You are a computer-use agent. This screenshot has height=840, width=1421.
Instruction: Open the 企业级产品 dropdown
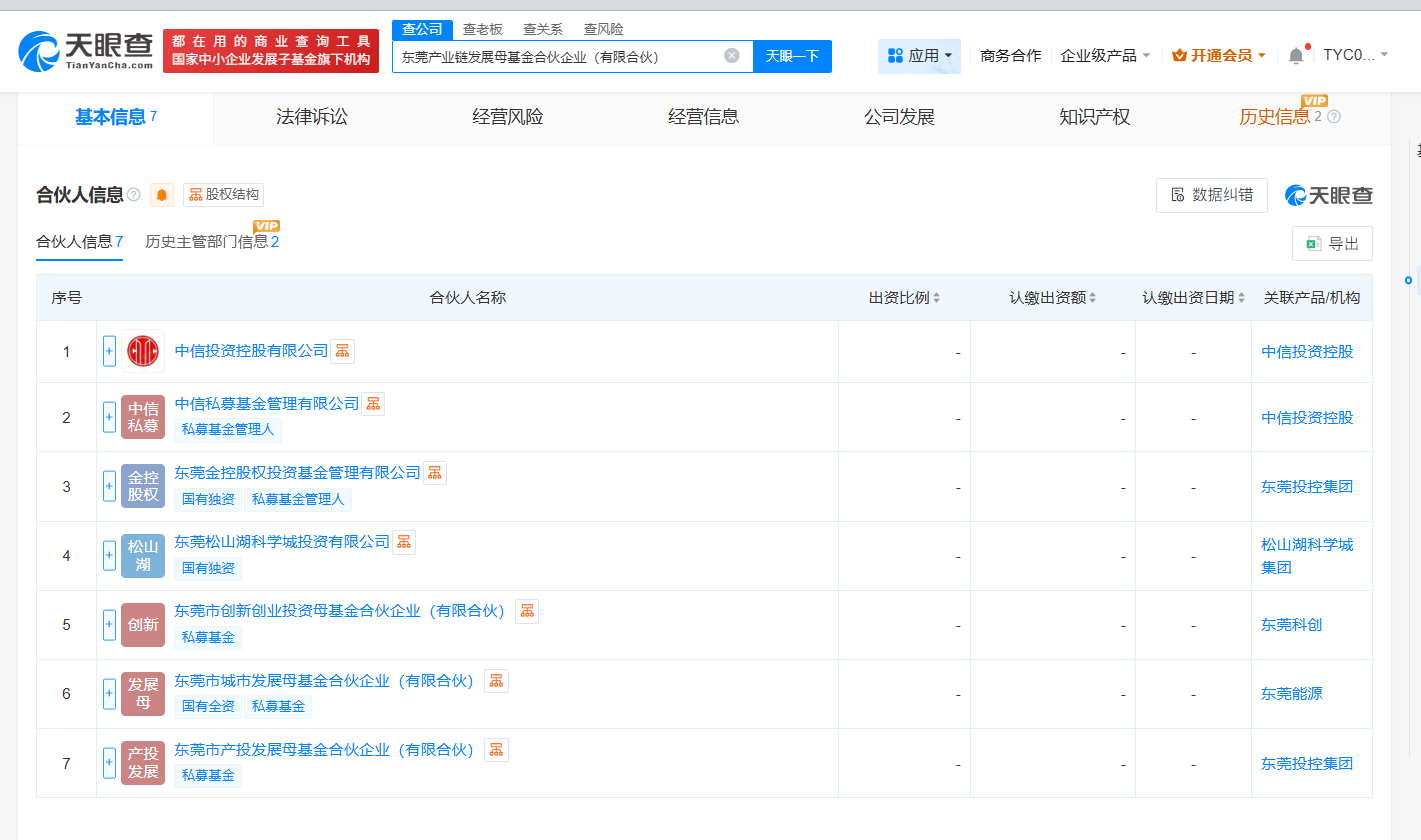click(1100, 55)
